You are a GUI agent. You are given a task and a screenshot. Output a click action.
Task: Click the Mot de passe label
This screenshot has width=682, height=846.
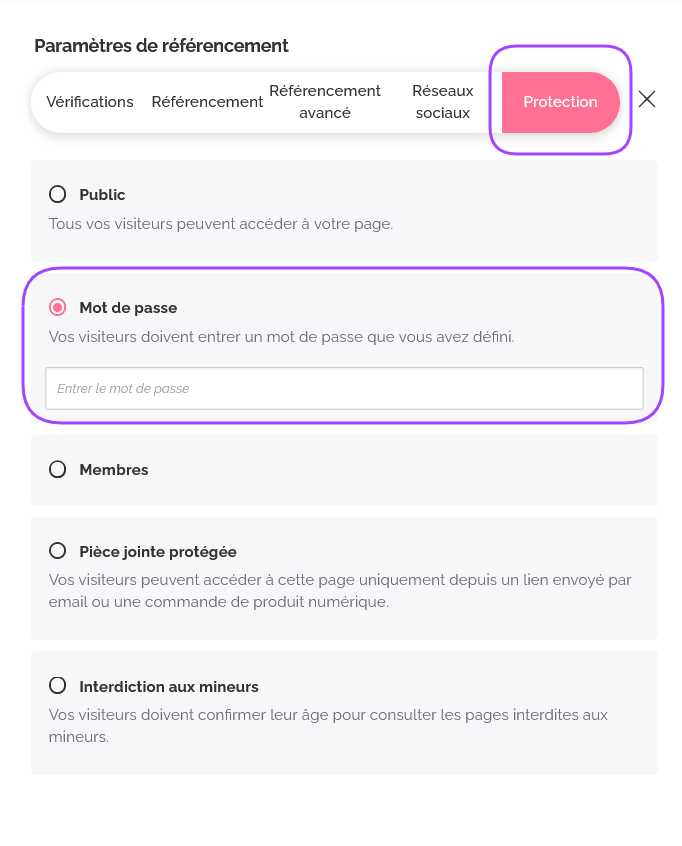coord(128,308)
